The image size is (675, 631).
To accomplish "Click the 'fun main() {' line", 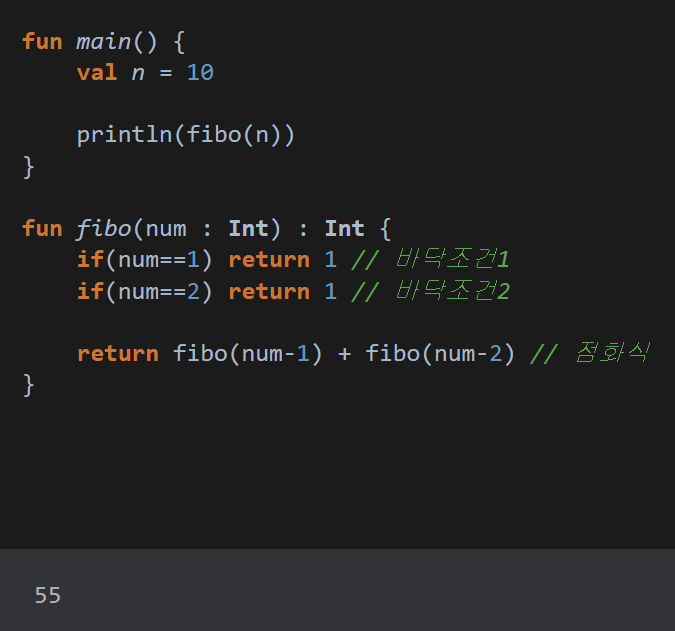I will pyautogui.click(x=103, y=42).
